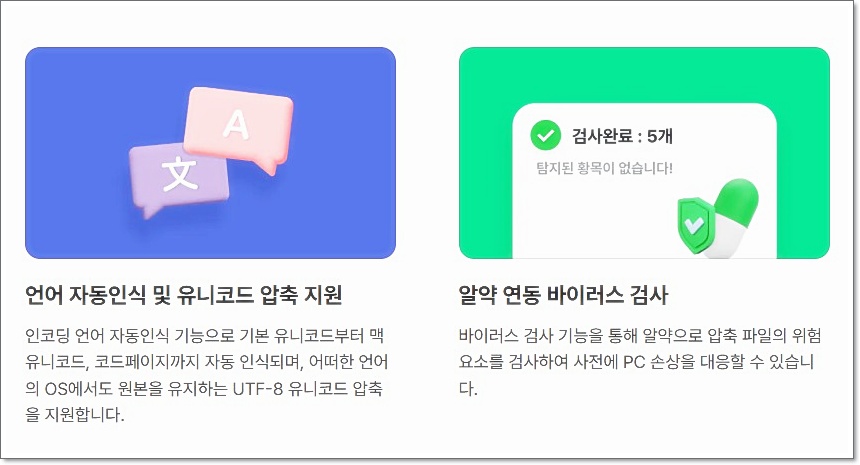Click the green virus scan banner image
Screen dimensions: 860x465
pos(644,153)
